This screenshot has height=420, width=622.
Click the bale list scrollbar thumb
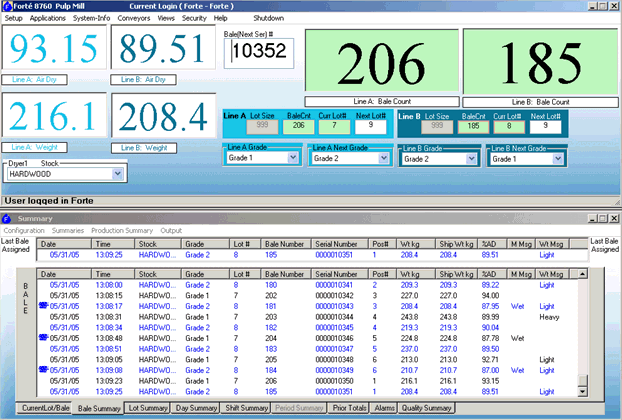pos(582,380)
